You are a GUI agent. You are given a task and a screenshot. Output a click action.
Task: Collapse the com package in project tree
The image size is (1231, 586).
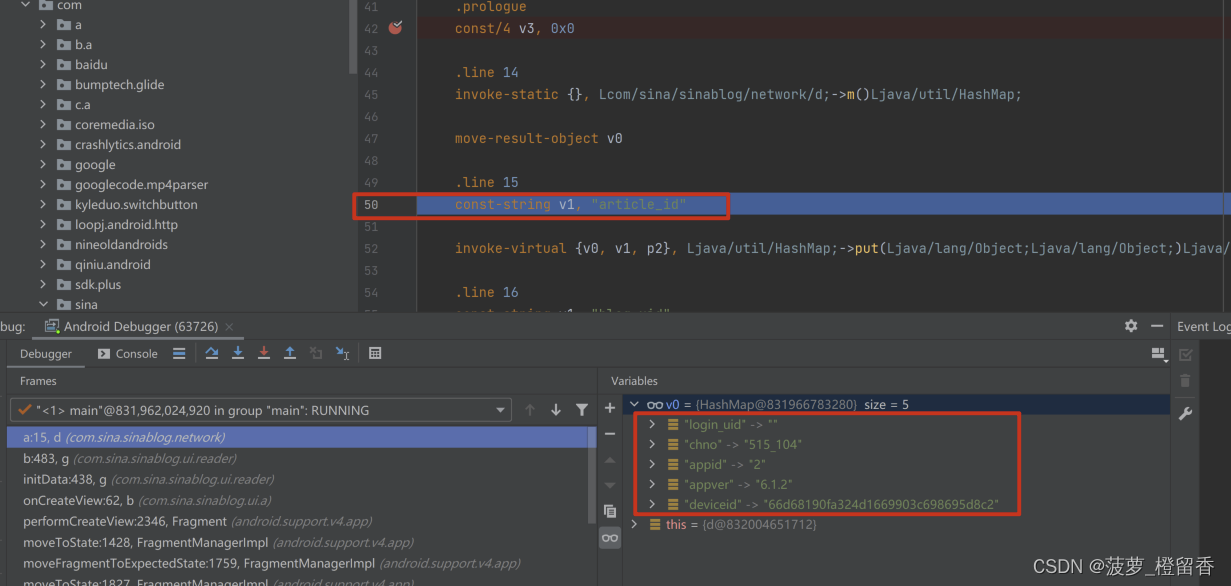(x=26, y=5)
